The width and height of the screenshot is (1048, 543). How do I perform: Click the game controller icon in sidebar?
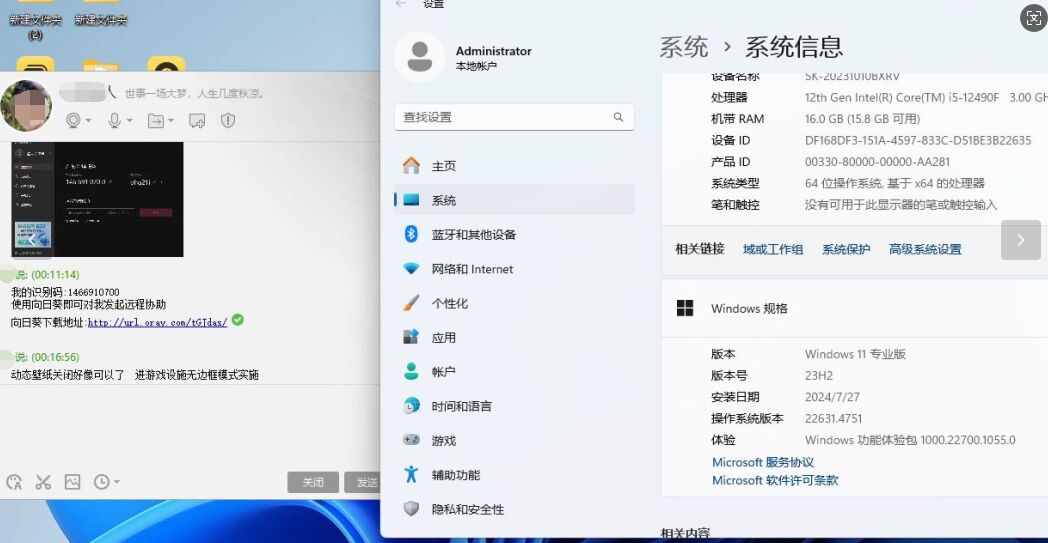tap(411, 440)
